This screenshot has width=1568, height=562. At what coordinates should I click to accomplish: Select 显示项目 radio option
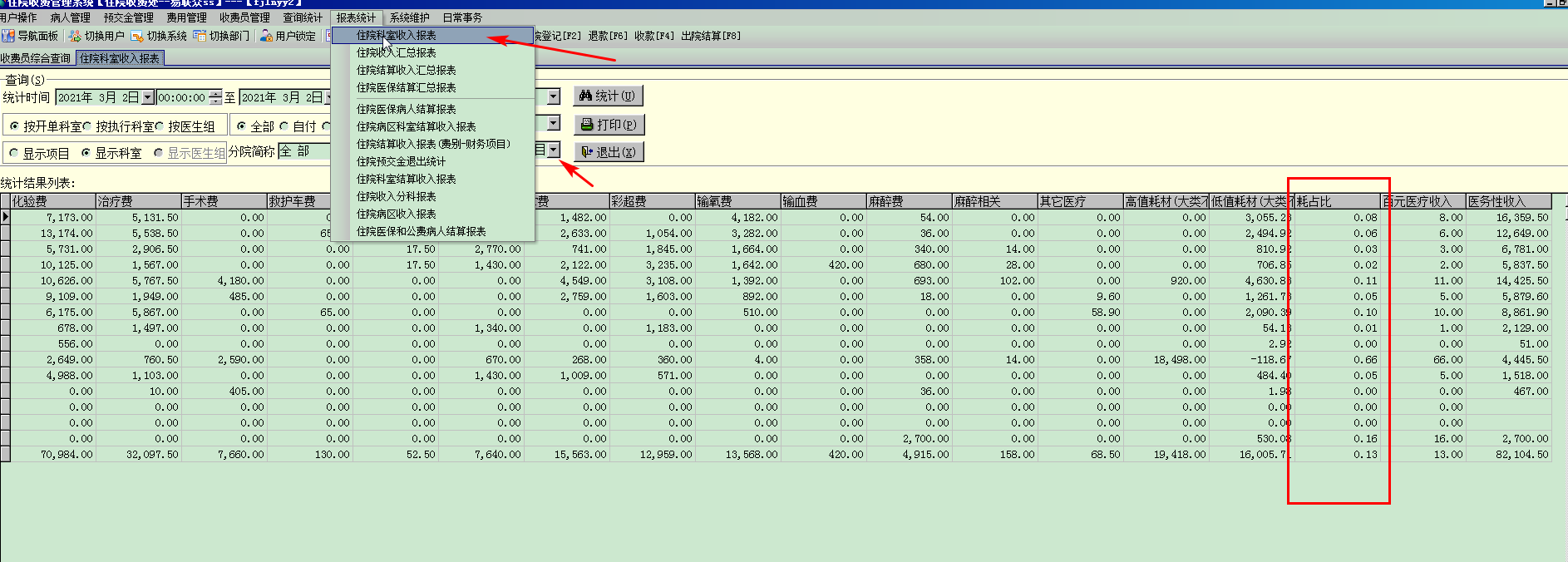pos(13,153)
